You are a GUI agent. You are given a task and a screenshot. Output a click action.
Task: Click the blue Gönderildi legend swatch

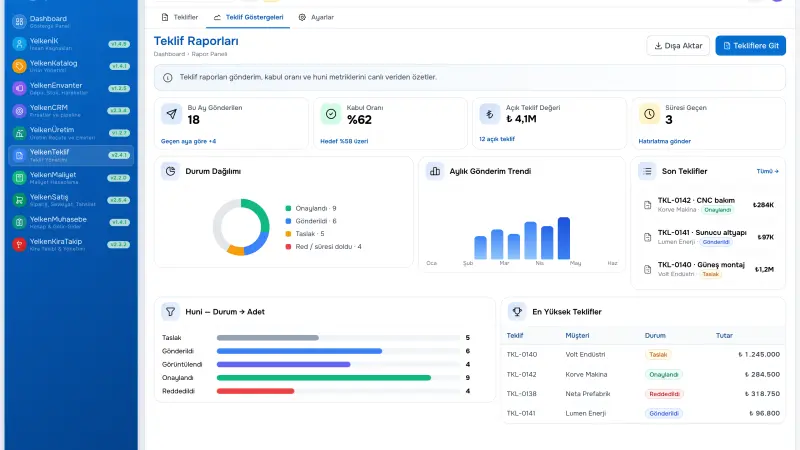click(x=288, y=221)
